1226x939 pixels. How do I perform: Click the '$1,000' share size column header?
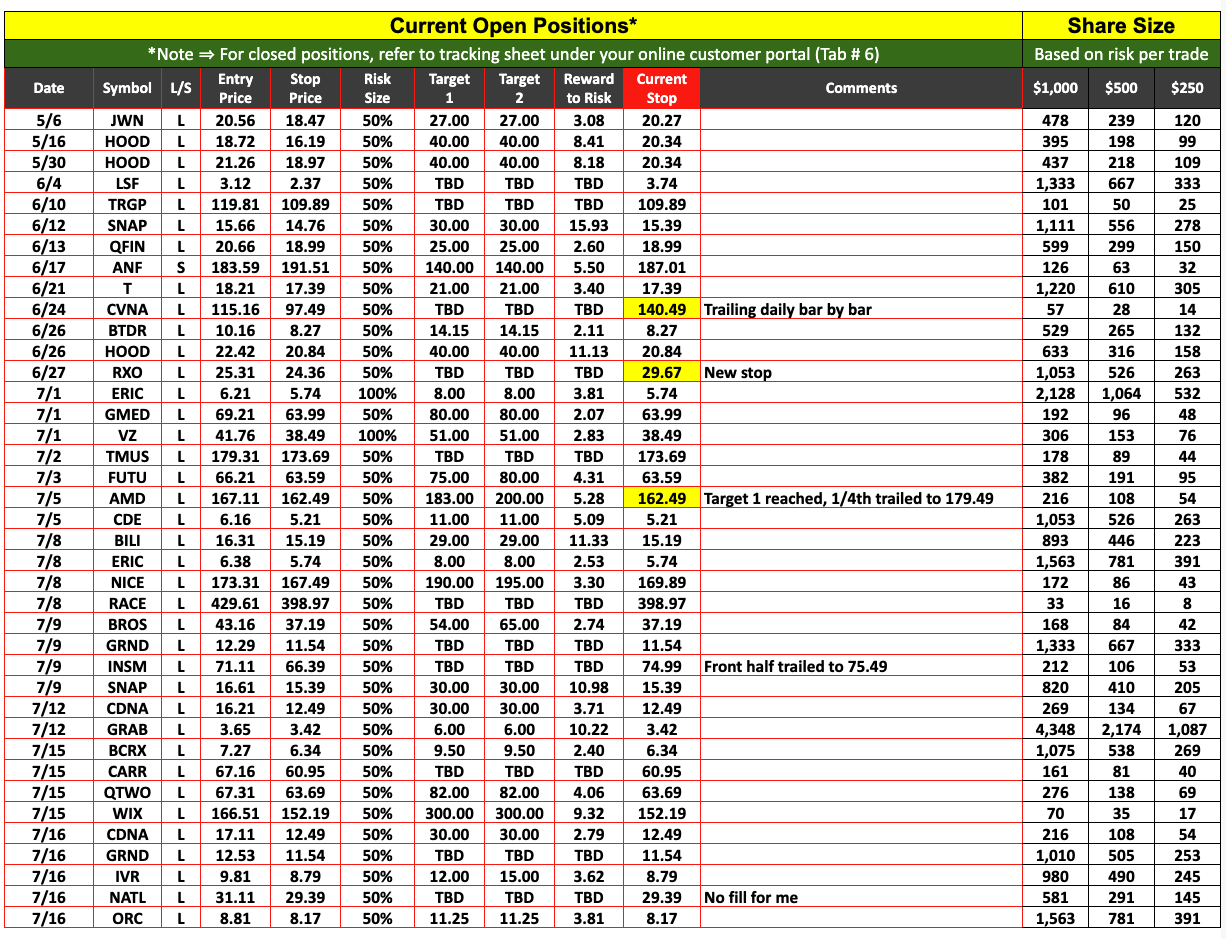pos(1055,88)
